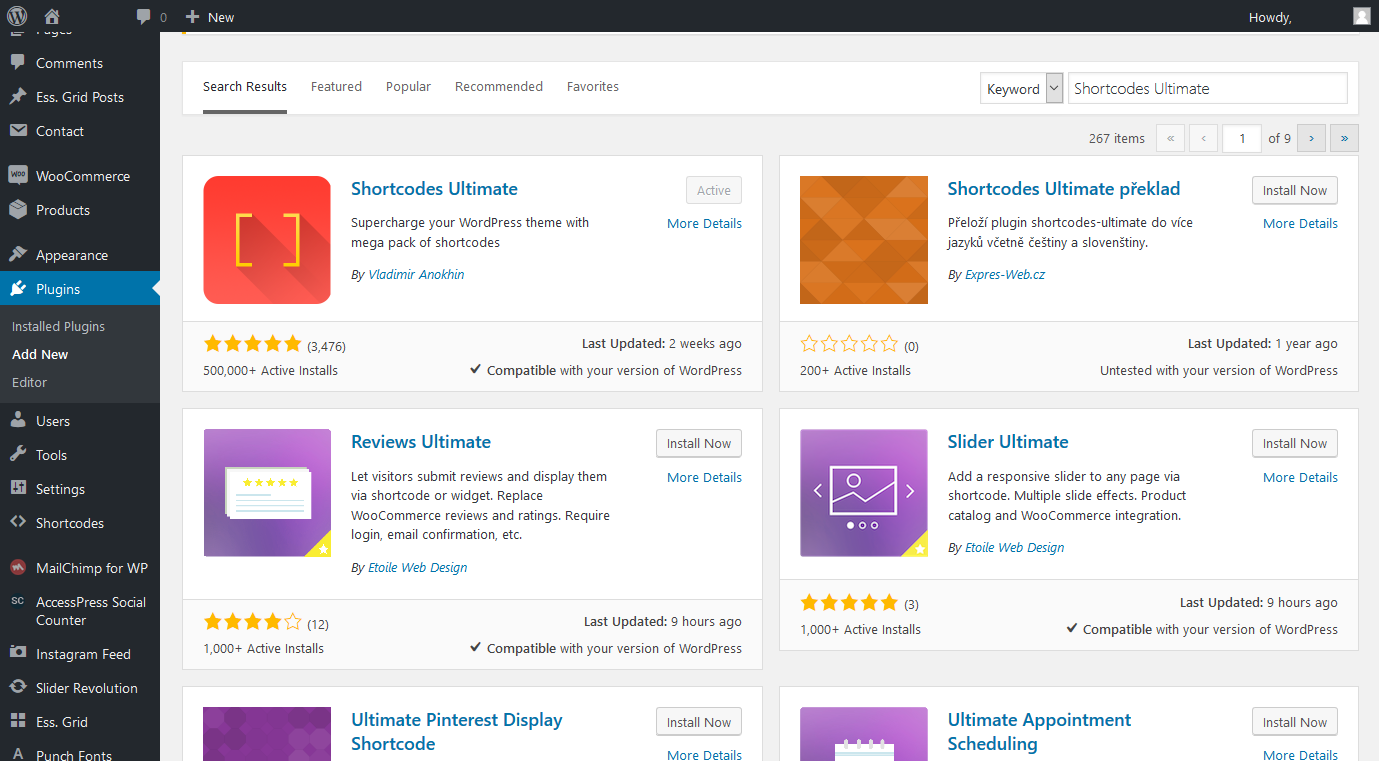The width and height of the screenshot is (1379, 761).
Task: Open Appearance in the sidebar
Action: click(x=71, y=255)
